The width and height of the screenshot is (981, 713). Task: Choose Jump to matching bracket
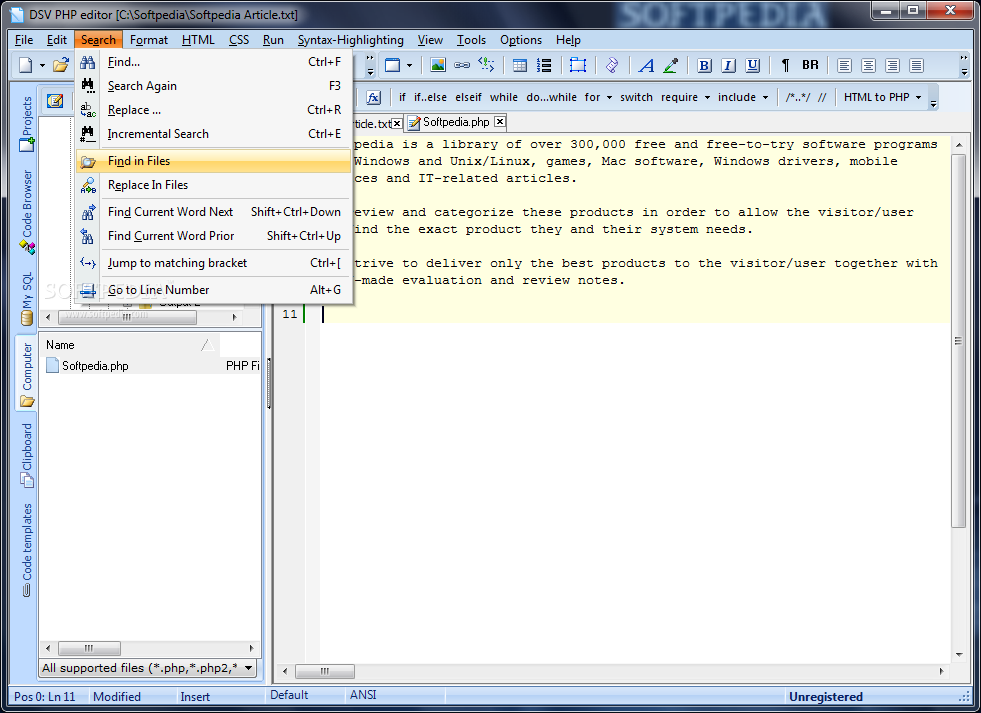pos(213,263)
